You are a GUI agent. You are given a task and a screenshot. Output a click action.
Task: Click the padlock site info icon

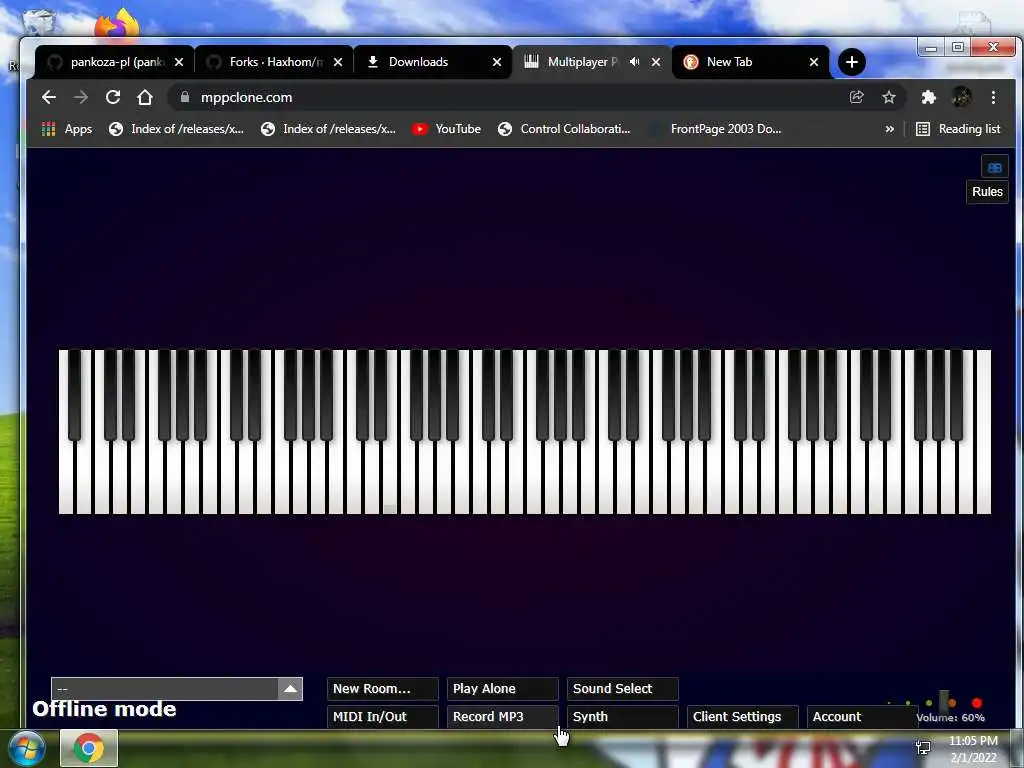185,97
